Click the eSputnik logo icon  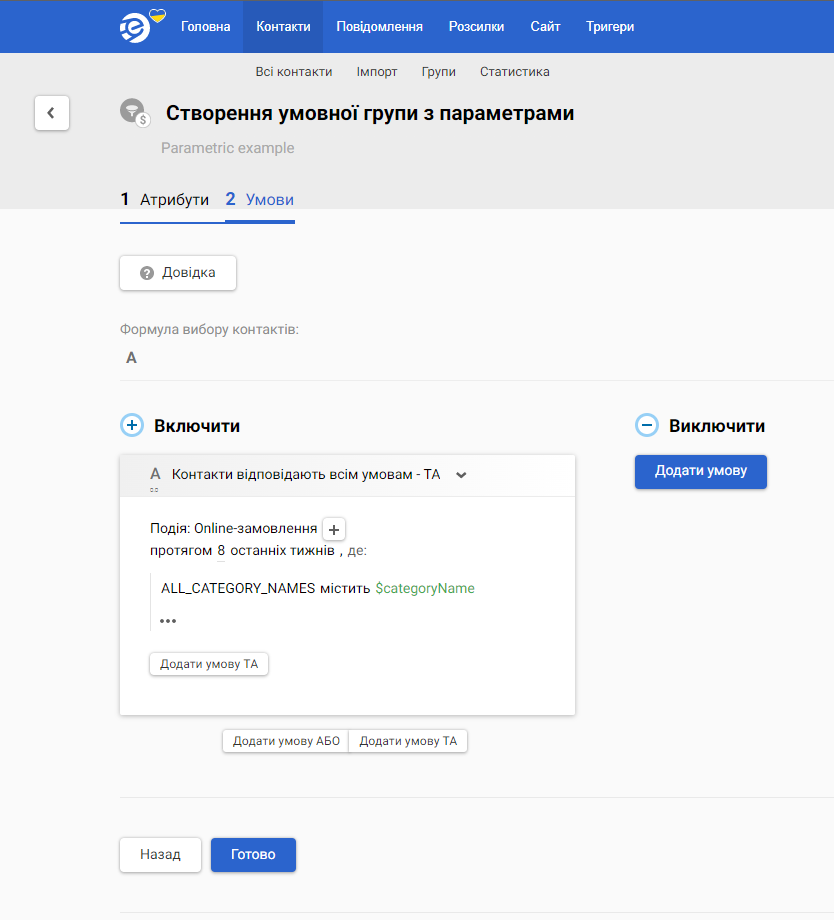pyautogui.click(x=136, y=28)
